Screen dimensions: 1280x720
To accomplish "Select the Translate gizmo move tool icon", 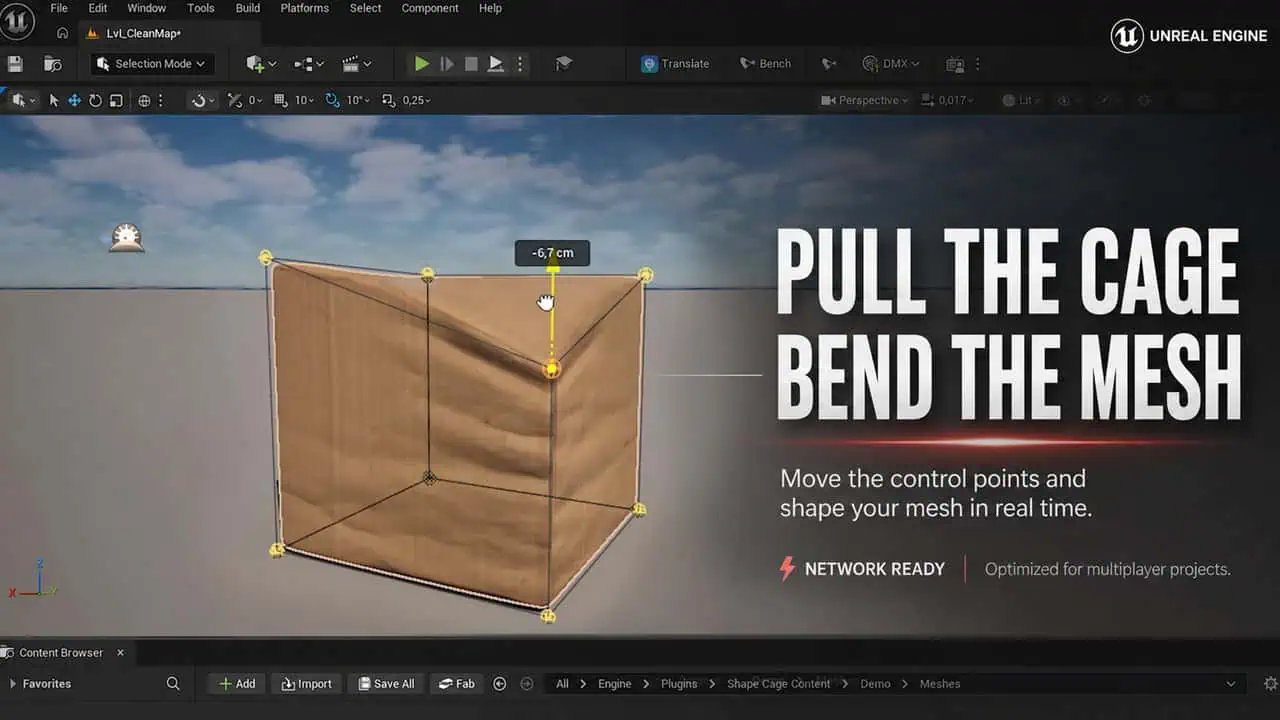I will tap(74, 101).
